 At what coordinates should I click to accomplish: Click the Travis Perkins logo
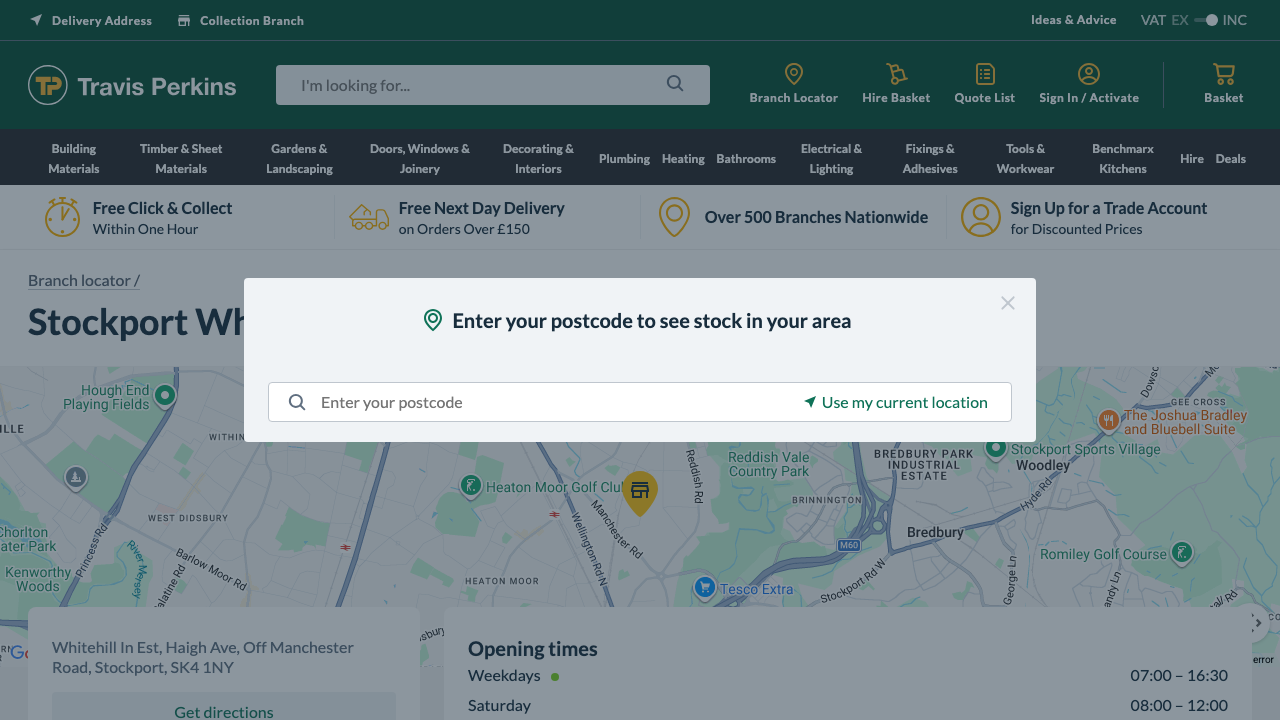click(x=132, y=86)
